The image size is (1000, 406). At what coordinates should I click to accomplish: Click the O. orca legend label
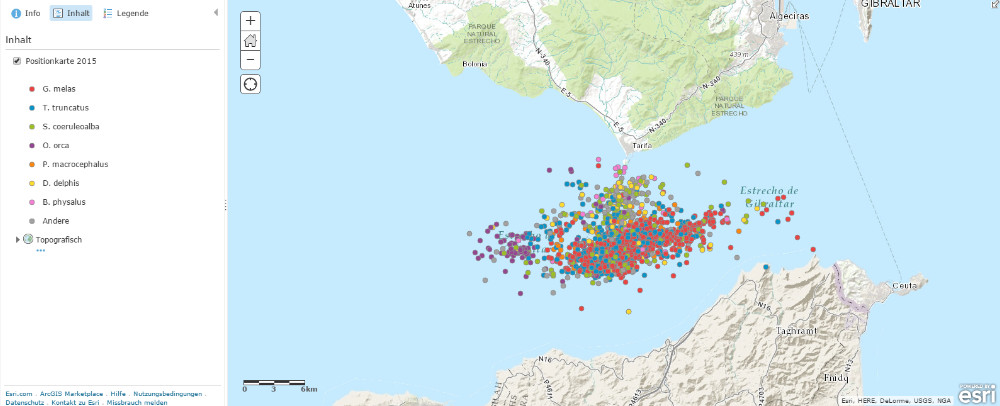click(x=56, y=145)
